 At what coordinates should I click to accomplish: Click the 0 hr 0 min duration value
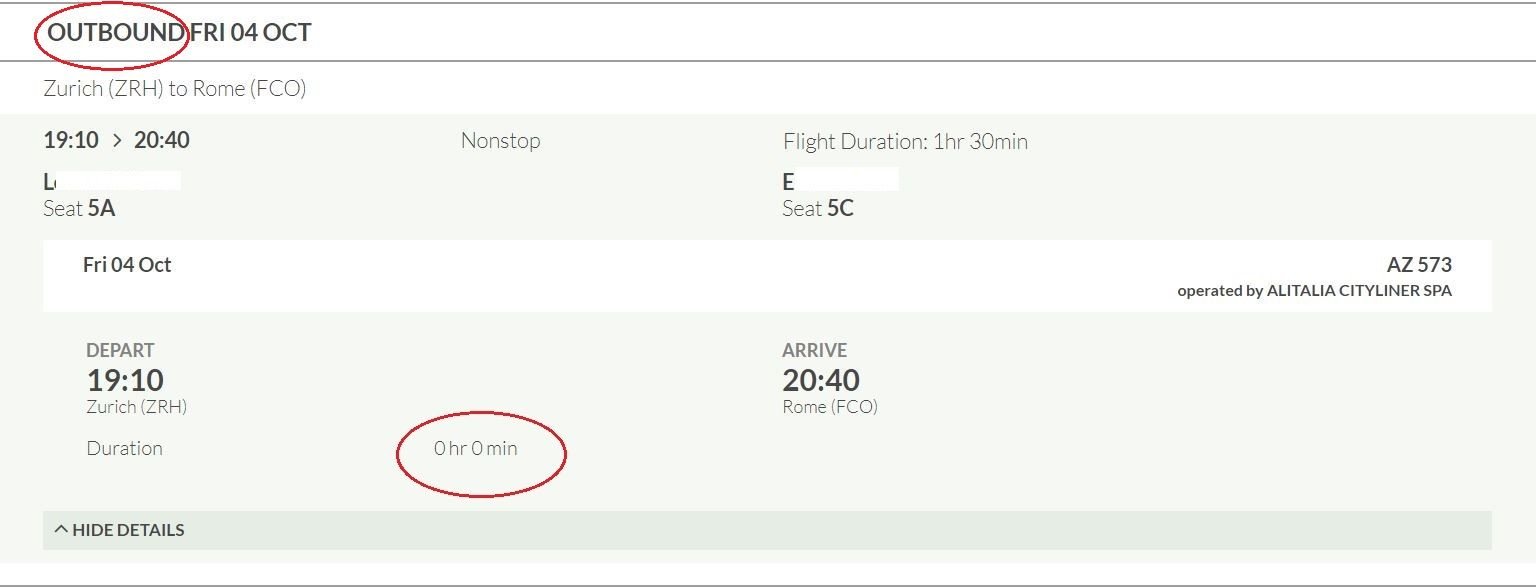[476, 449]
